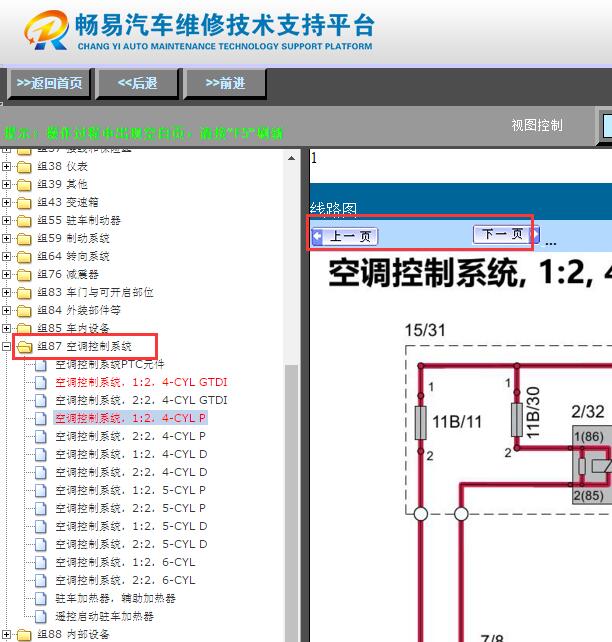Click document icon of 2:2, 4-CYL P

pos(41,437)
